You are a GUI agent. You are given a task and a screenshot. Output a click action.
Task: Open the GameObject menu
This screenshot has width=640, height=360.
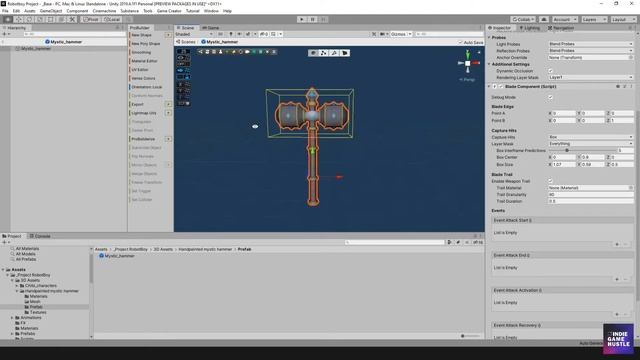tap(51, 11)
